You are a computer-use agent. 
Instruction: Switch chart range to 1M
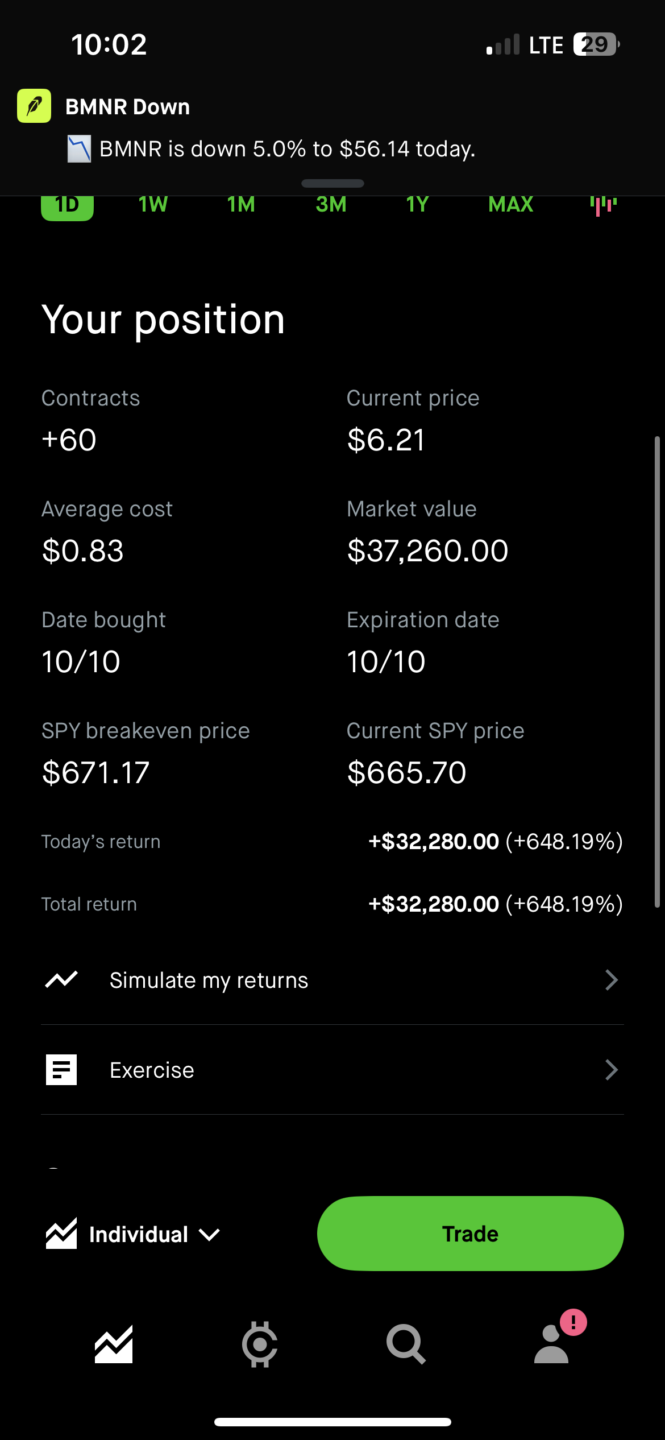[x=241, y=205]
